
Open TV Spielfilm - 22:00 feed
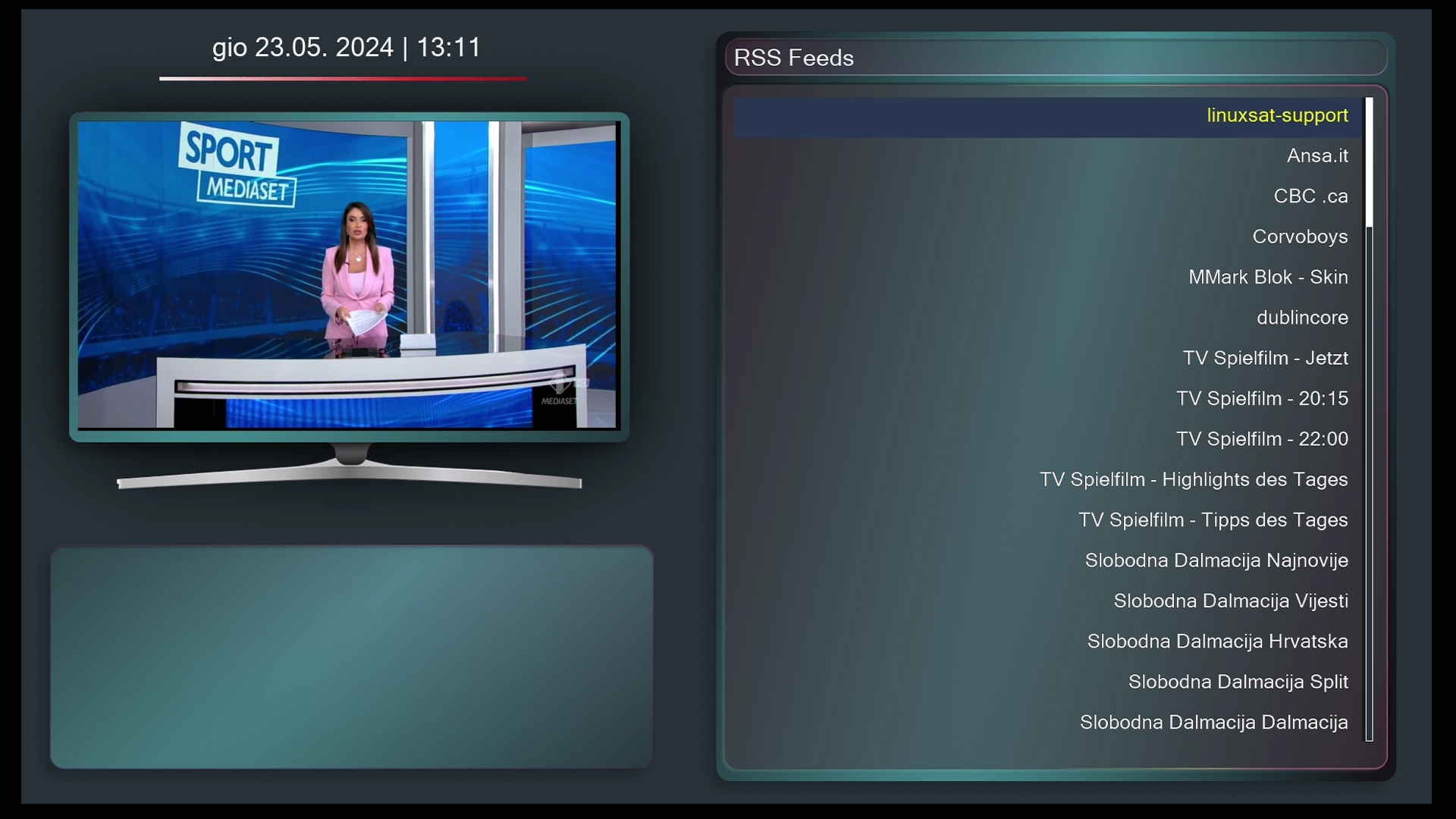pyautogui.click(x=1262, y=439)
